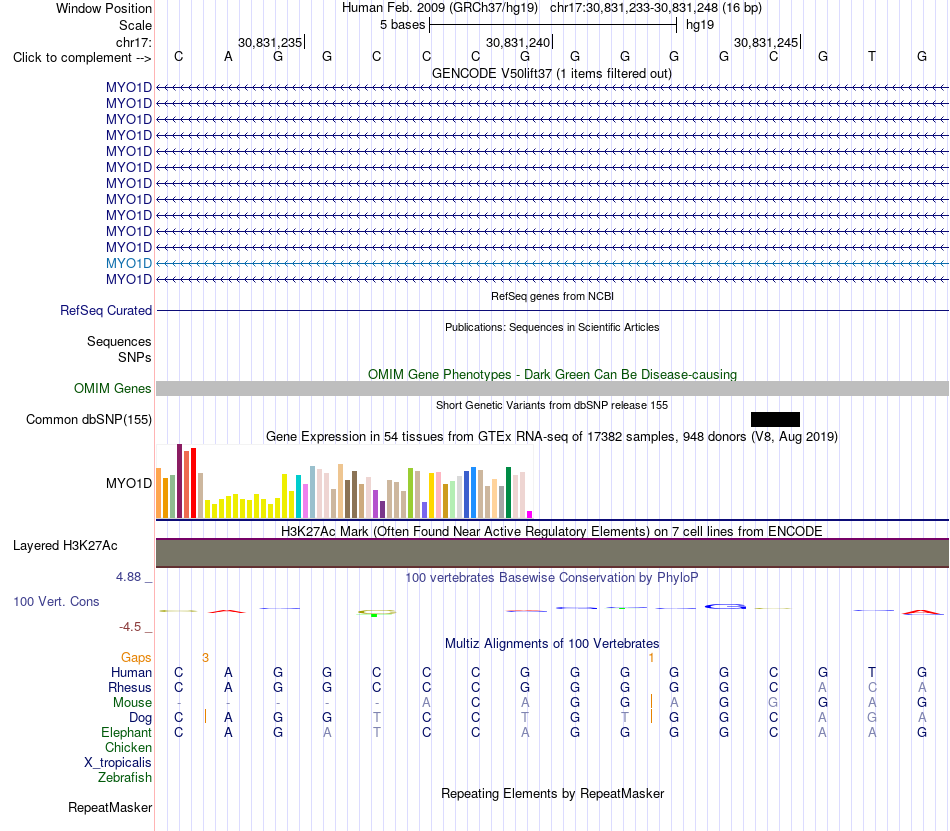Click the 'OMIM Genes' track label
Viewport: 950px width, 831px height.
[112, 388]
